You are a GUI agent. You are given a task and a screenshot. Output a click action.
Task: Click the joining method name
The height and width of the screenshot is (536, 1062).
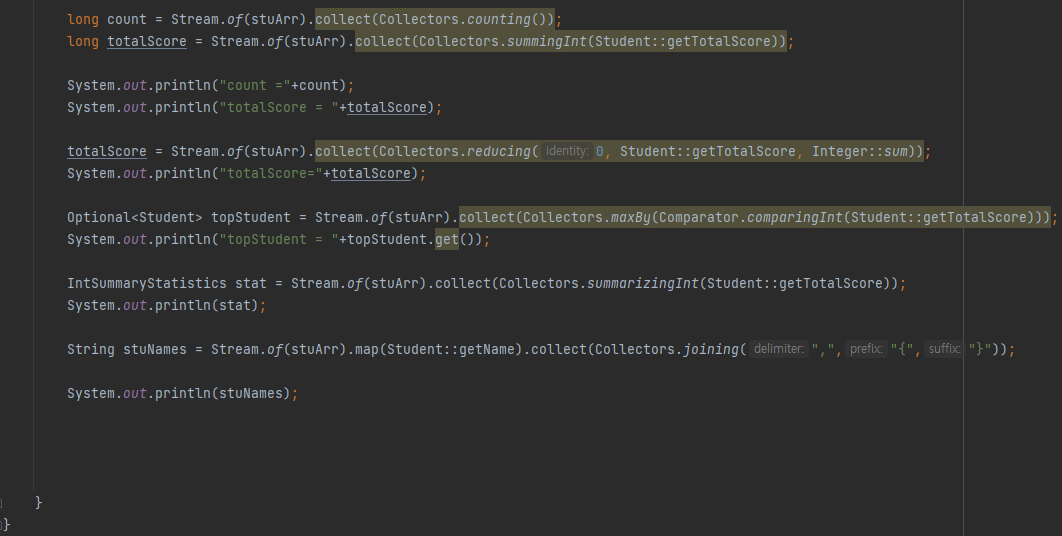pos(710,350)
